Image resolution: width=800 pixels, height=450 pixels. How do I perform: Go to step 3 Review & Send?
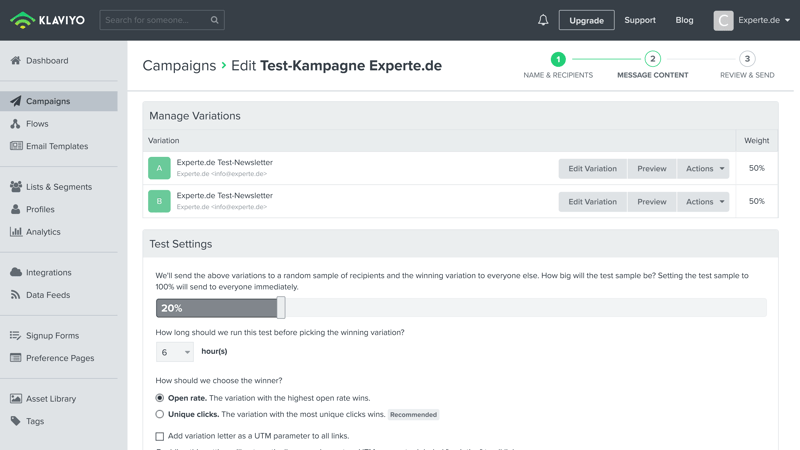746,59
